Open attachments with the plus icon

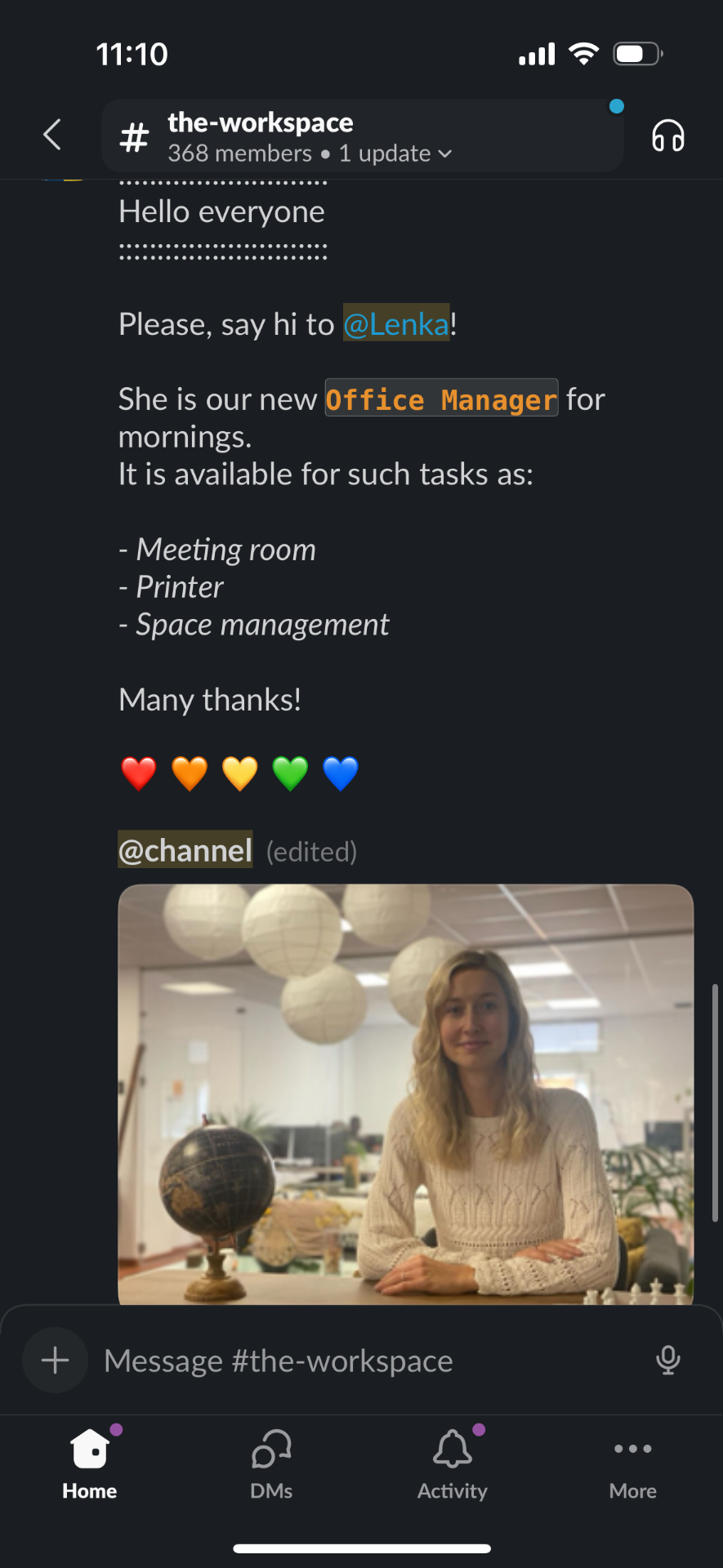pyautogui.click(x=55, y=1361)
